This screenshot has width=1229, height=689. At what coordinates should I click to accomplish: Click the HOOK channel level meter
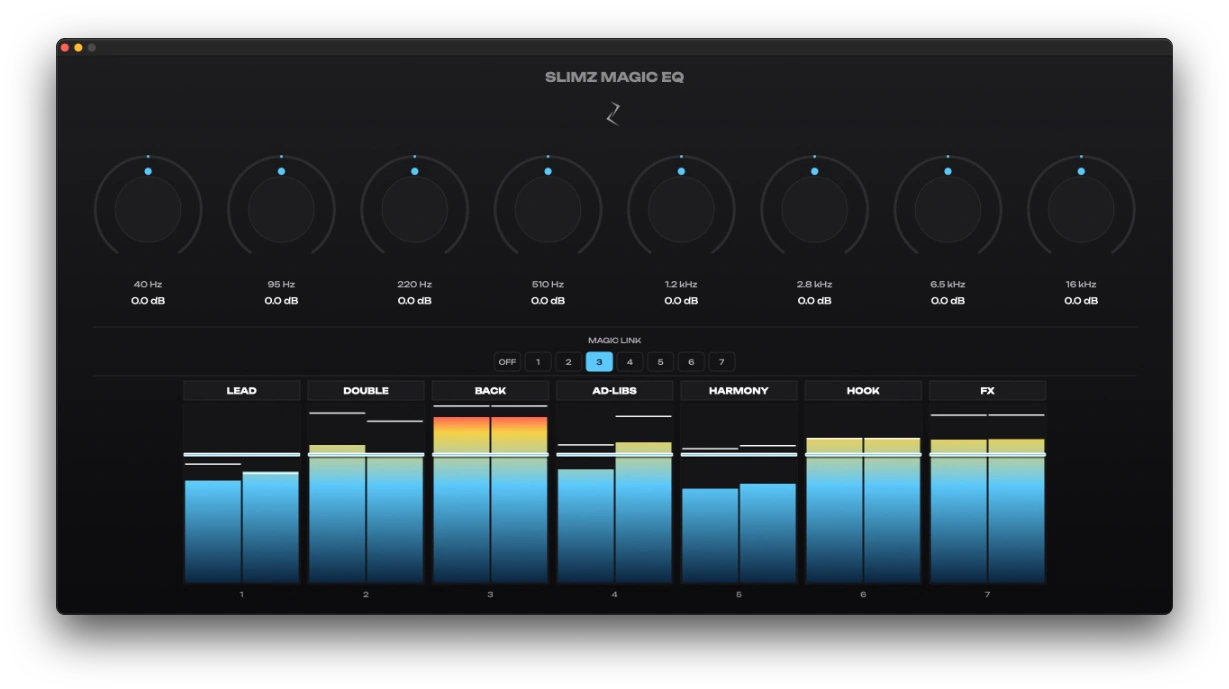(863, 493)
